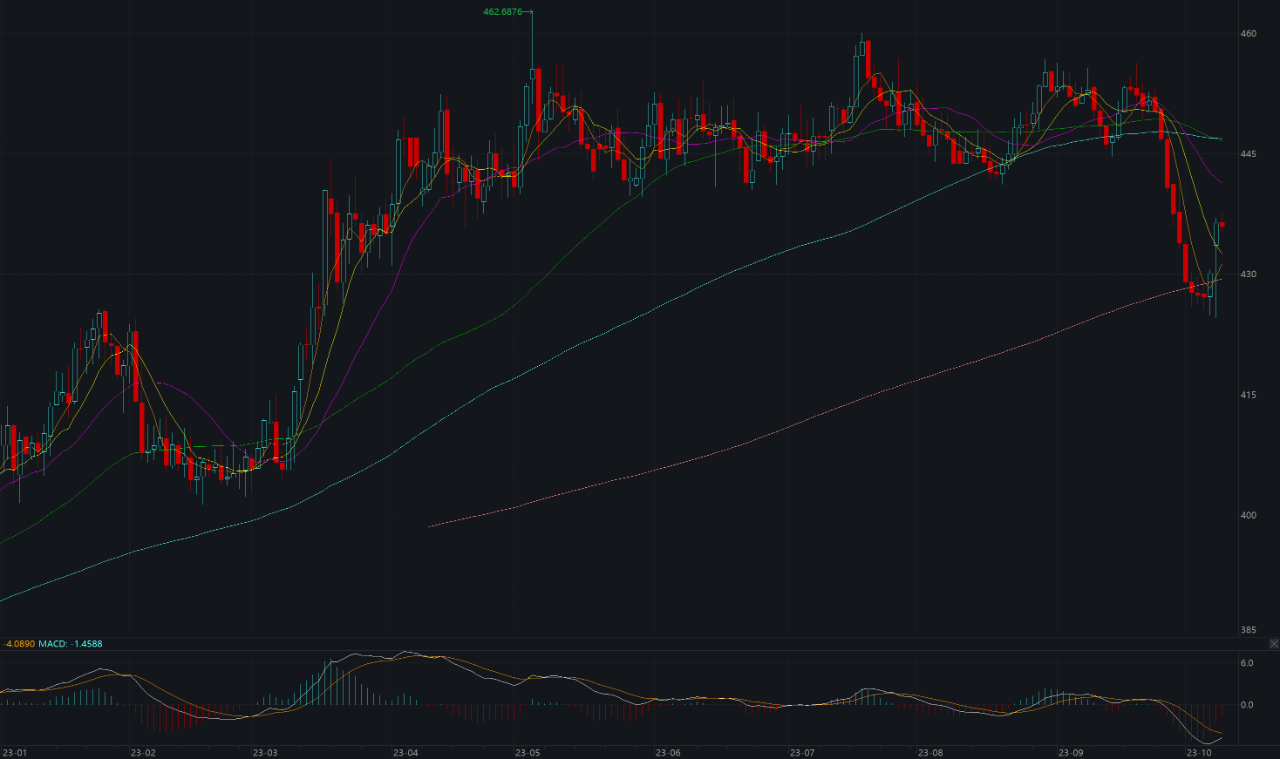Click the 460 price level on axis

[x=1247, y=34]
